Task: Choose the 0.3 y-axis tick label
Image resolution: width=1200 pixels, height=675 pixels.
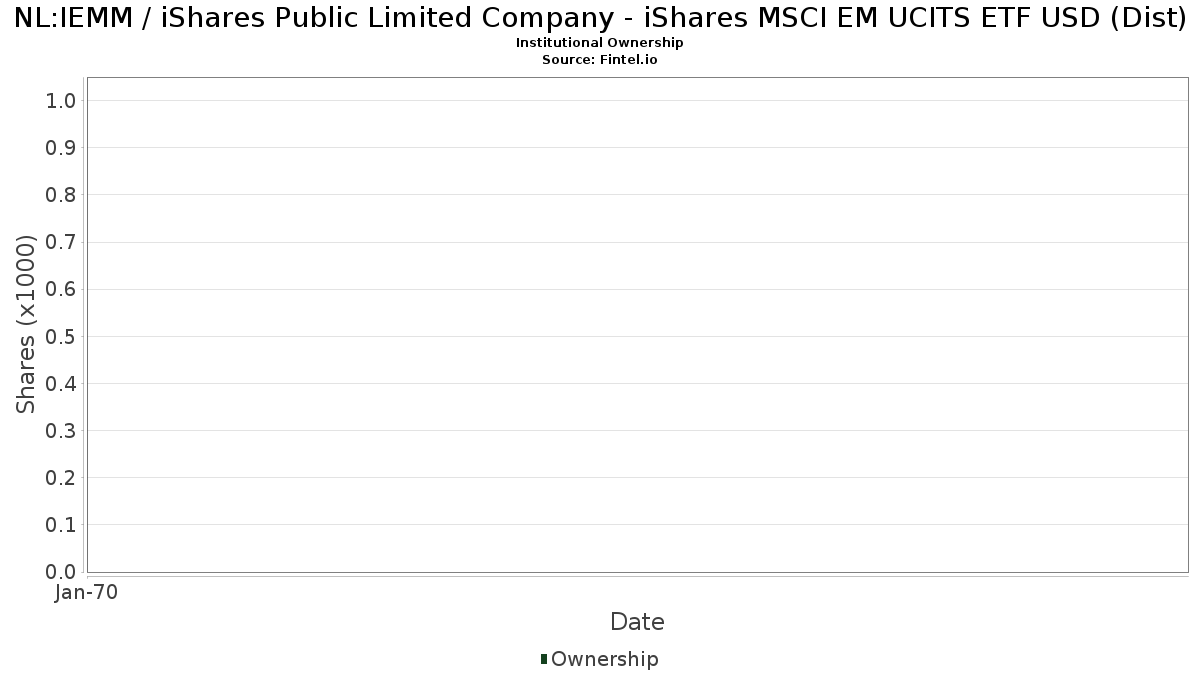Action: [x=61, y=431]
